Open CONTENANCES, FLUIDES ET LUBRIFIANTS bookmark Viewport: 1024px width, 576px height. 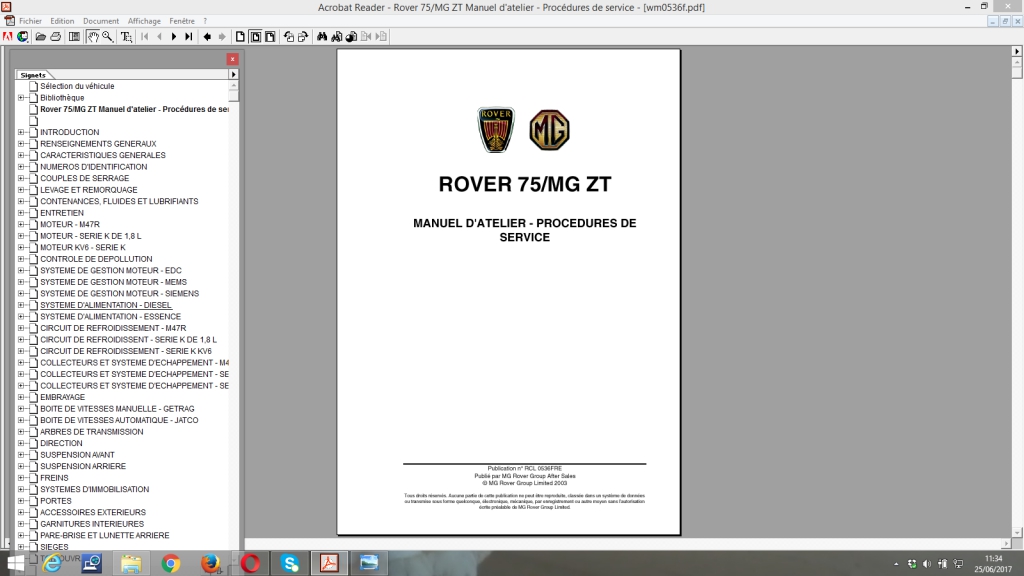(119, 201)
